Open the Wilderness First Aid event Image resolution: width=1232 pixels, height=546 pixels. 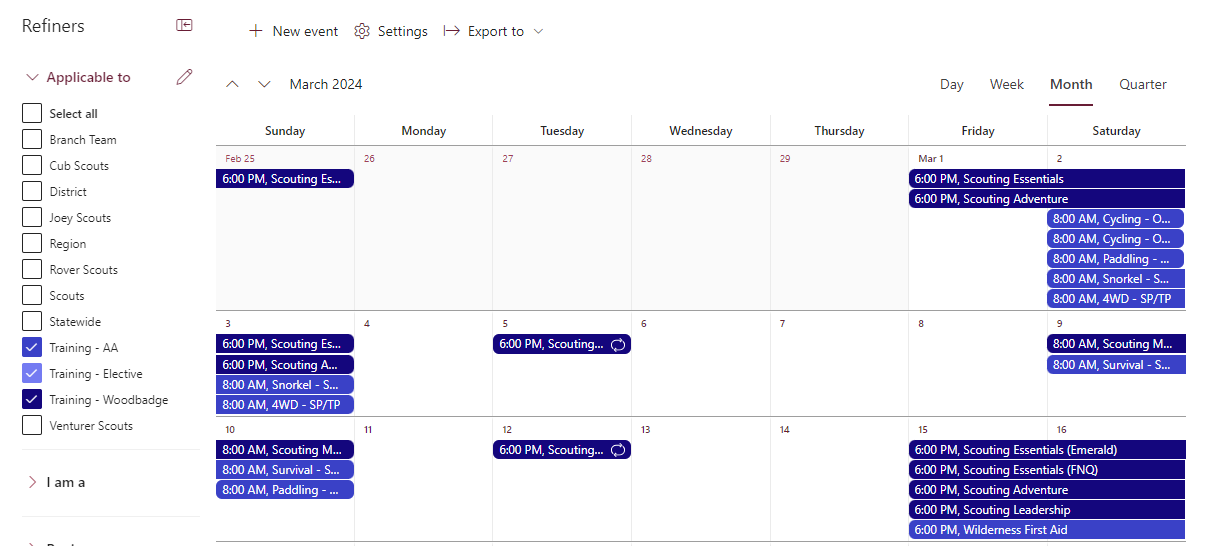(x=1047, y=530)
